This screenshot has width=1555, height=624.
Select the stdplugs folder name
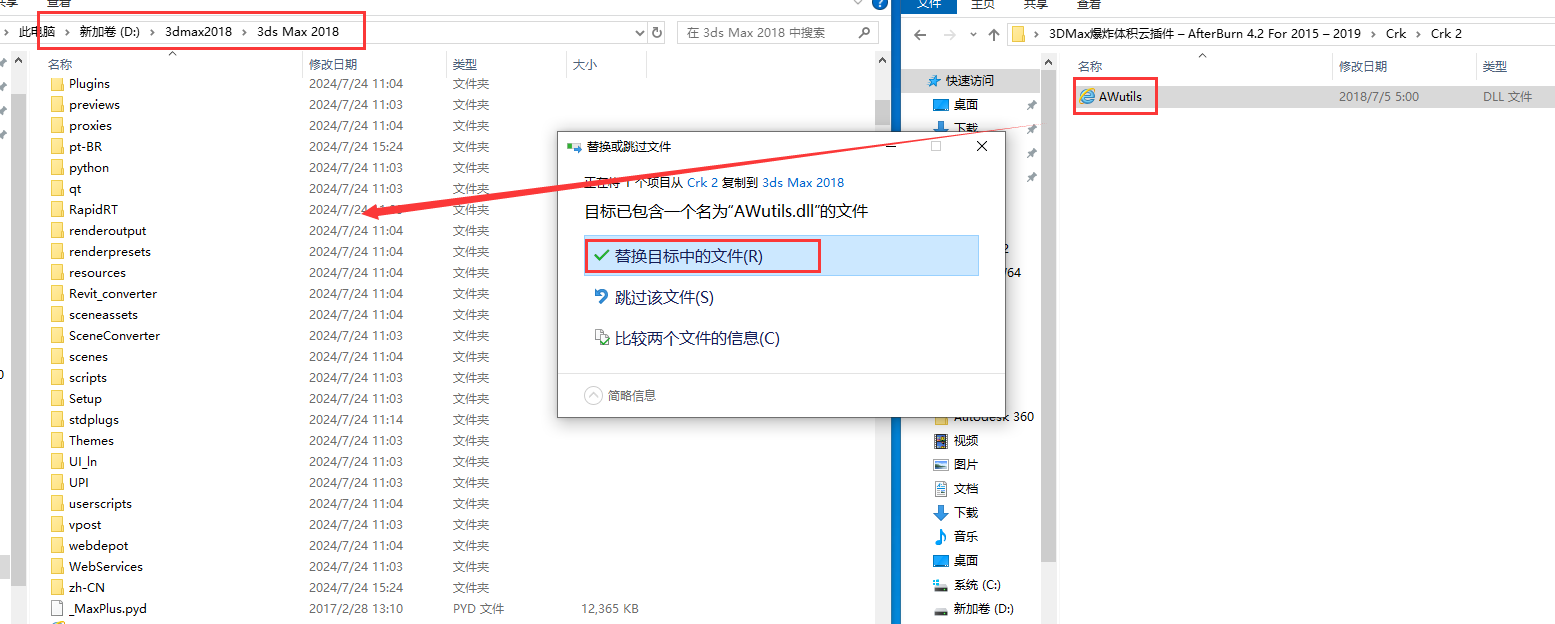(x=94, y=420)
